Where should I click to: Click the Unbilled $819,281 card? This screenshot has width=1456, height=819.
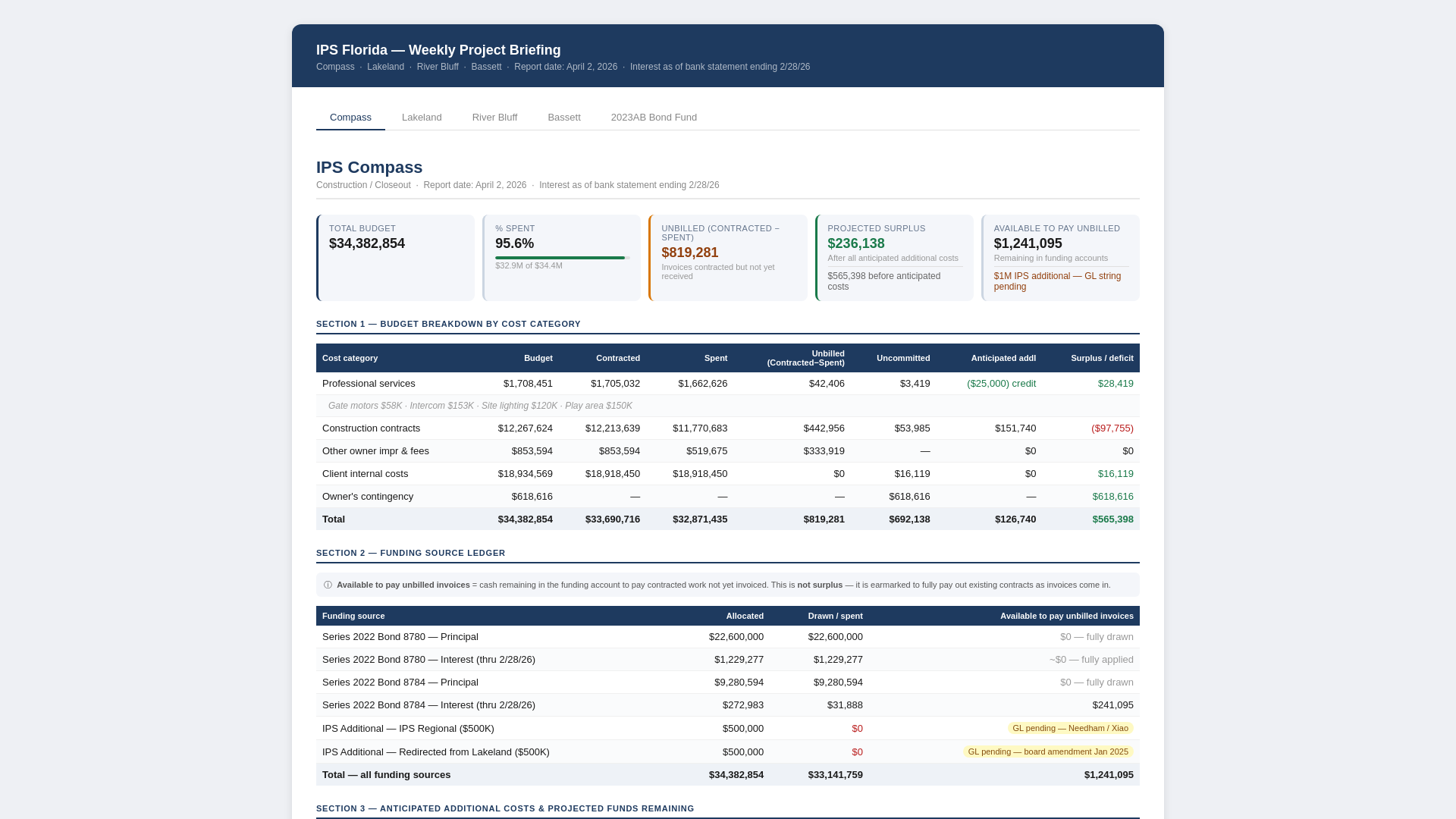(x=728, y=258)
